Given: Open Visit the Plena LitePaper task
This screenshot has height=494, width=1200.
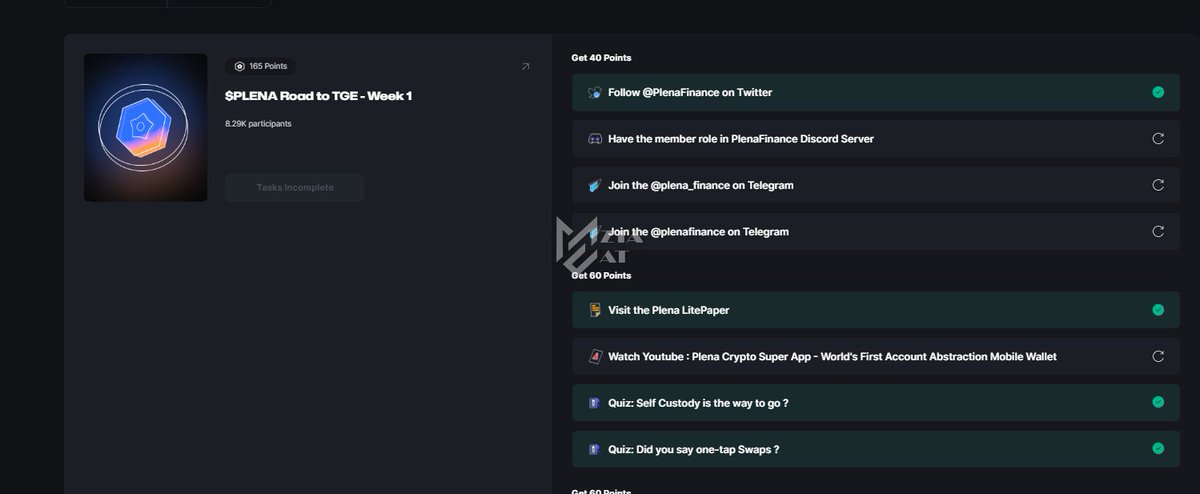Looking at the screenshot, I should [876, 310].
